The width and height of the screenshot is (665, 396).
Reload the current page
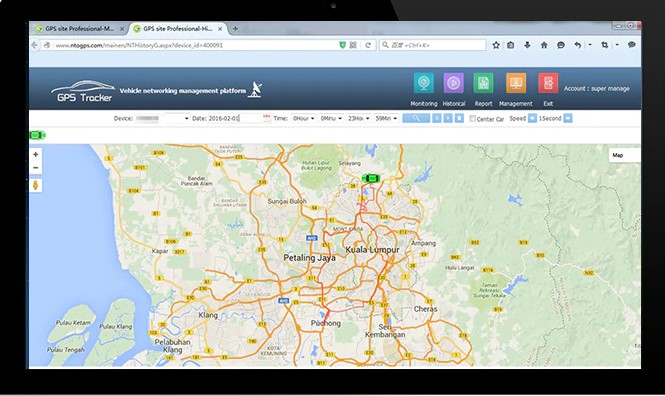point(368,45)
